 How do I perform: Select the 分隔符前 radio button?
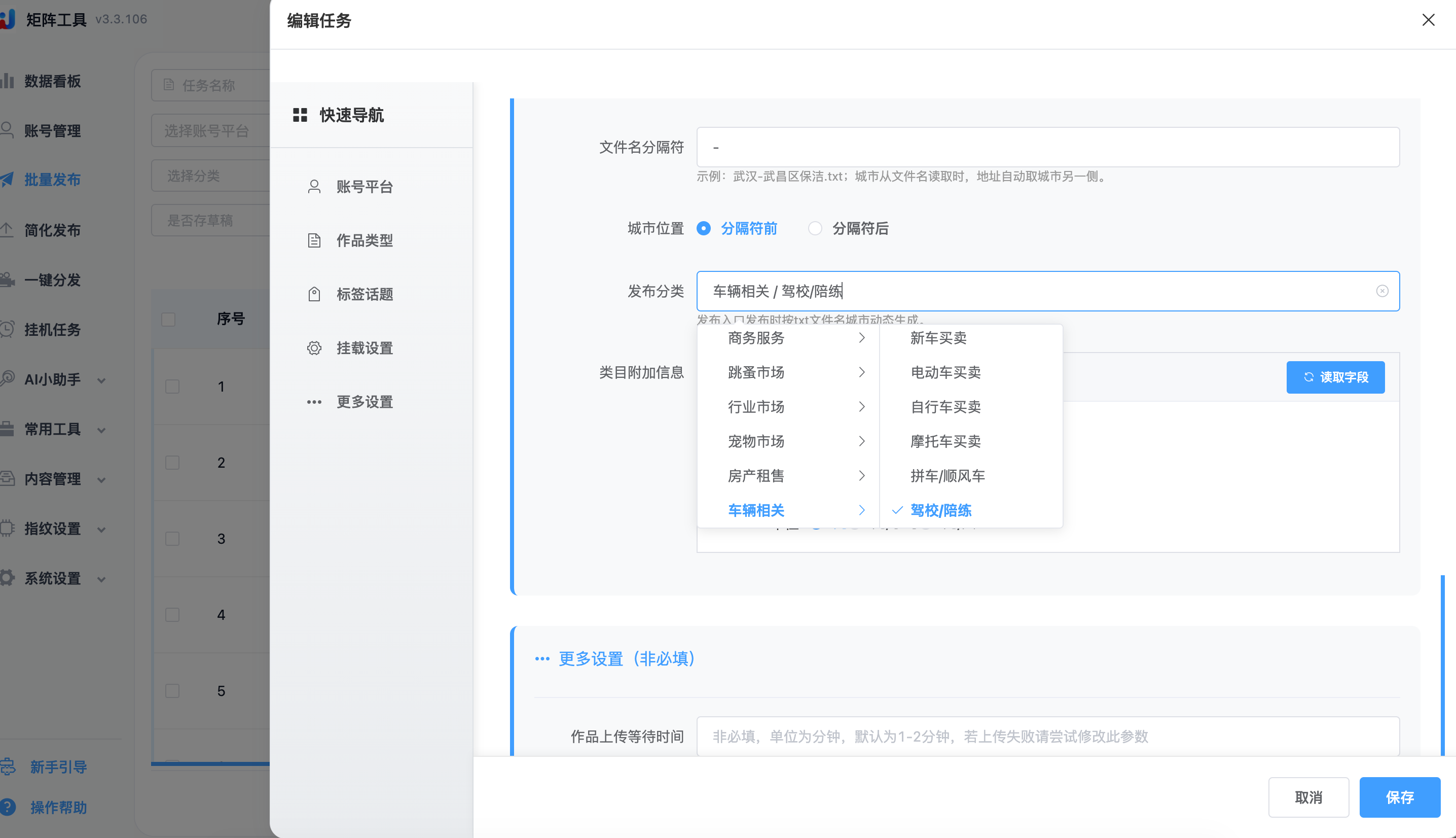click(x=703, y=228)
